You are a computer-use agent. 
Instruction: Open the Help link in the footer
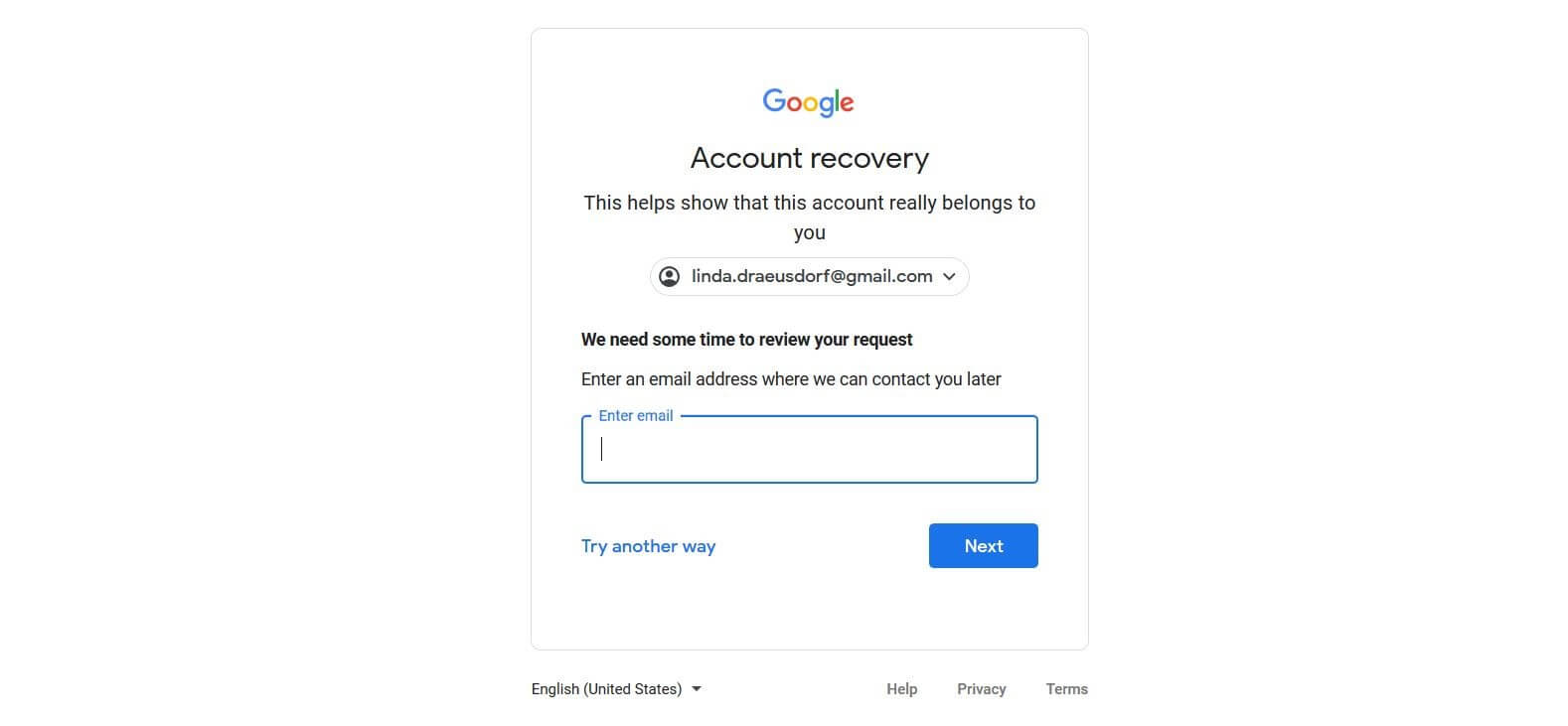[x=901, y=689]
